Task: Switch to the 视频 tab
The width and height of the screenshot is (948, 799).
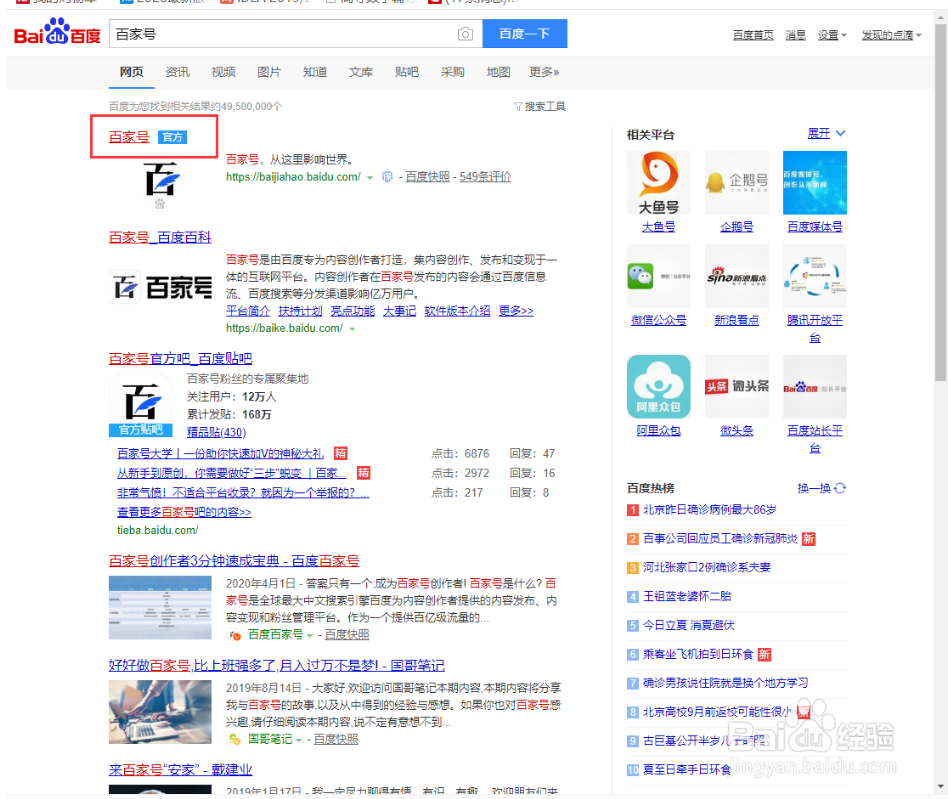Action: [x=223, y=72]
